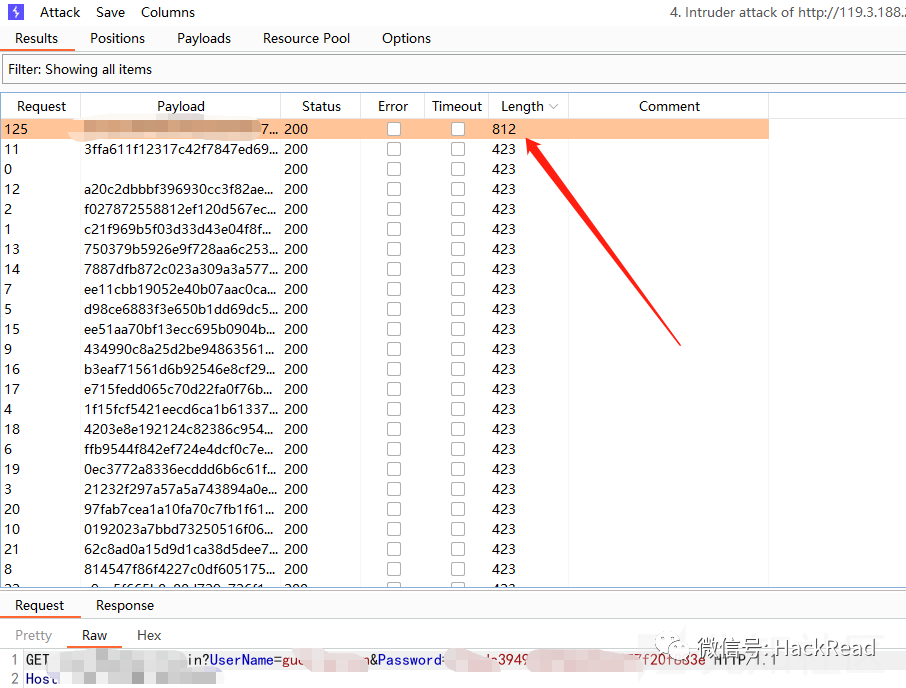Screen dimensions: 906x688
Task: Toggle Timeout checkbox in request 12 row
Action: click(458, 189)
